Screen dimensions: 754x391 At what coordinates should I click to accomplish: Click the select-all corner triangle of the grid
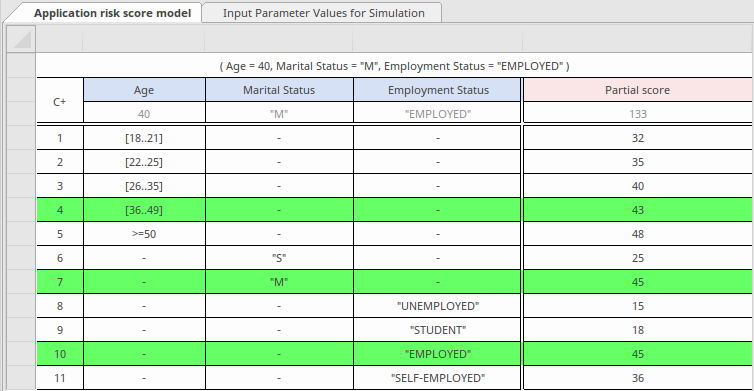22,39
